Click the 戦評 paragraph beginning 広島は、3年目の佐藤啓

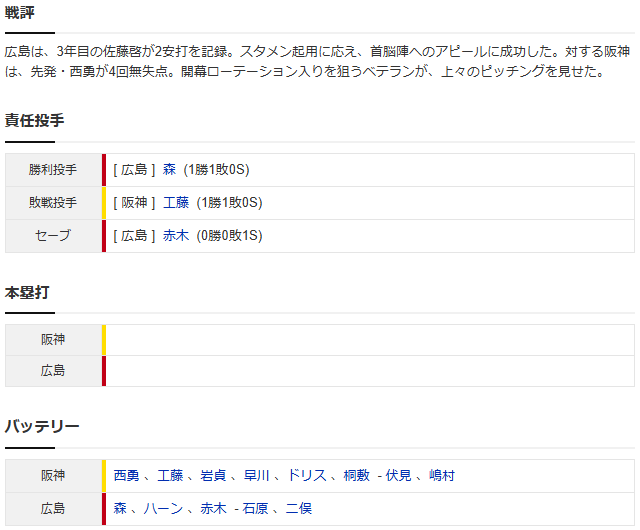click(318, 61)
